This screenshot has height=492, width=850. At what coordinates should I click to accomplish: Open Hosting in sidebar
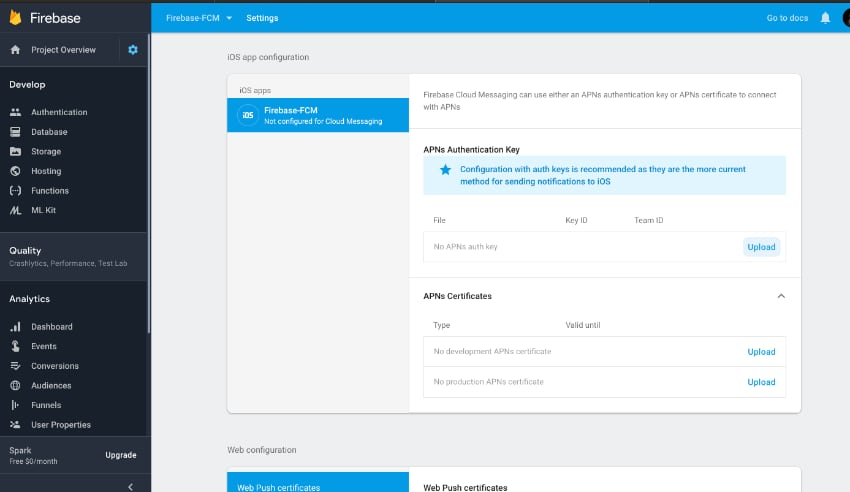[46, 171]
